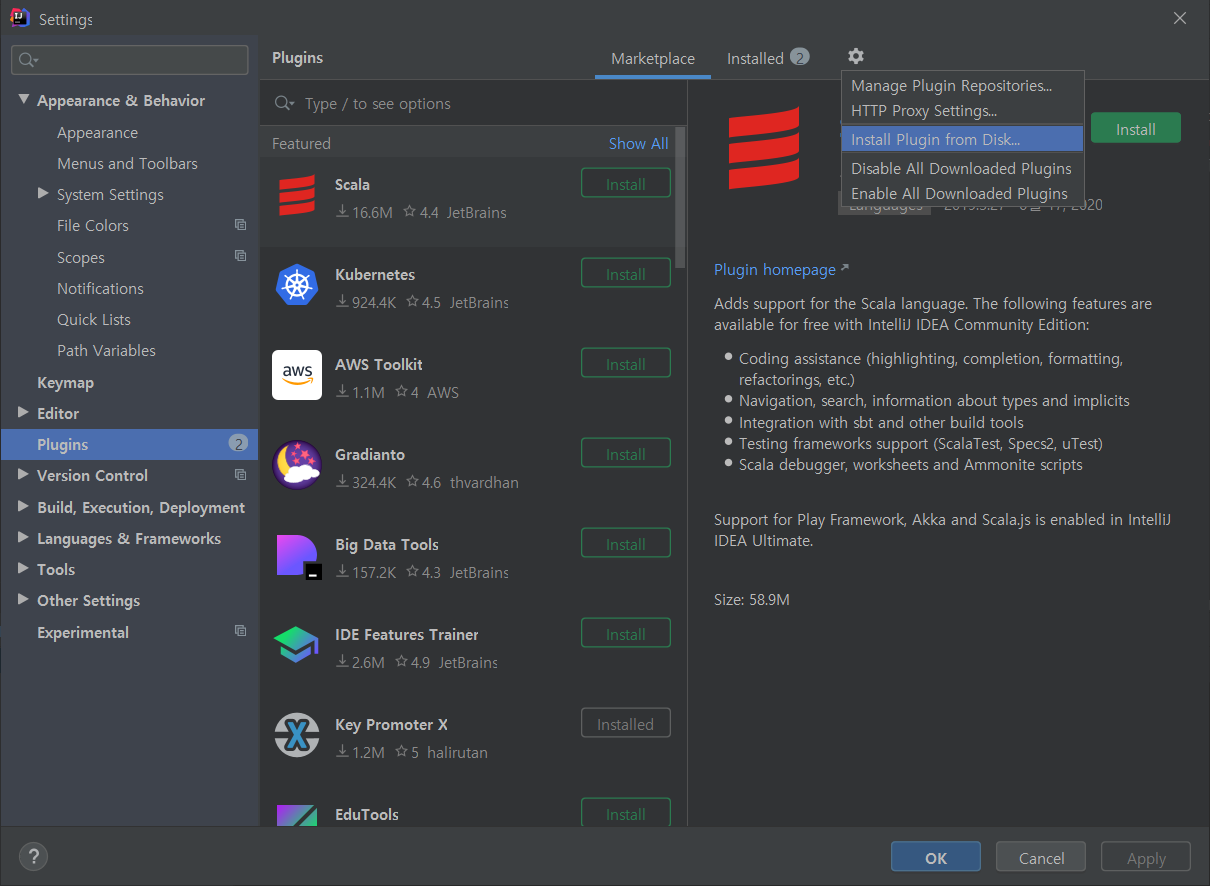Viewport: 1210px width, 886px height.
Task: Click the Kubernetes plugin icon
Action: pos(297,285)
